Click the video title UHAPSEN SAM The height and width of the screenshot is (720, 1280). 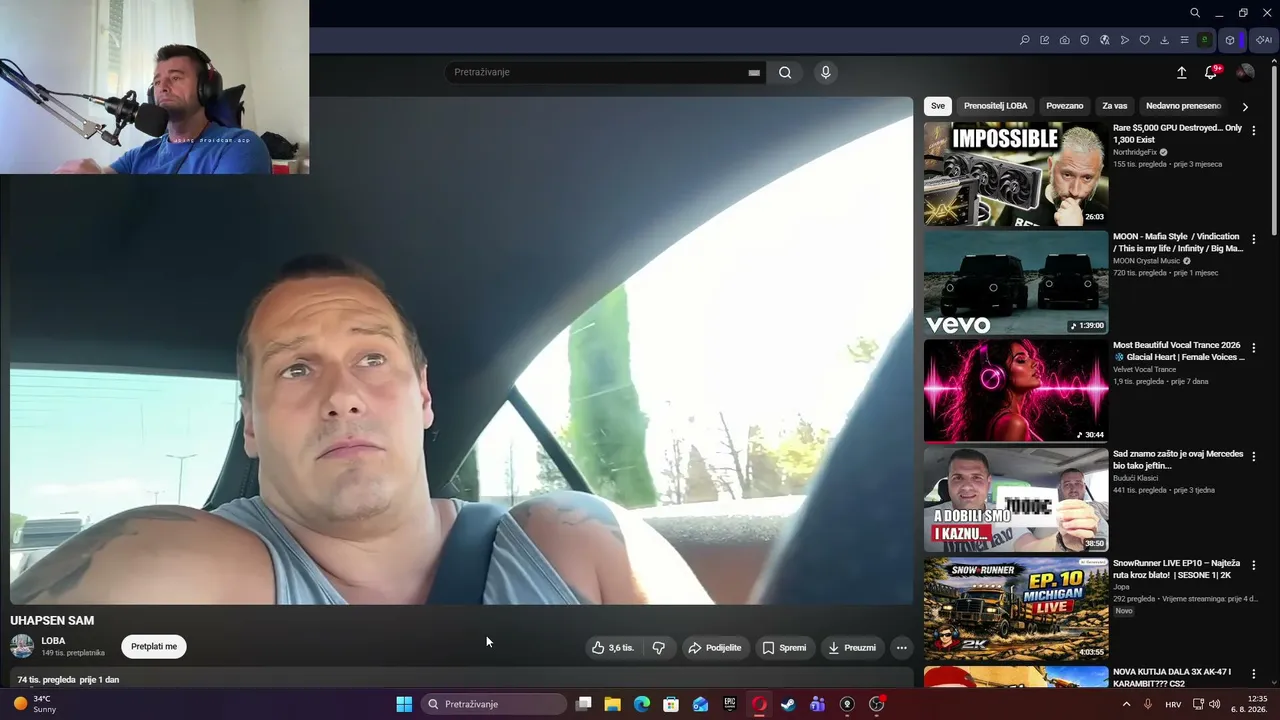pyautogui.click(x=52, y=621)
